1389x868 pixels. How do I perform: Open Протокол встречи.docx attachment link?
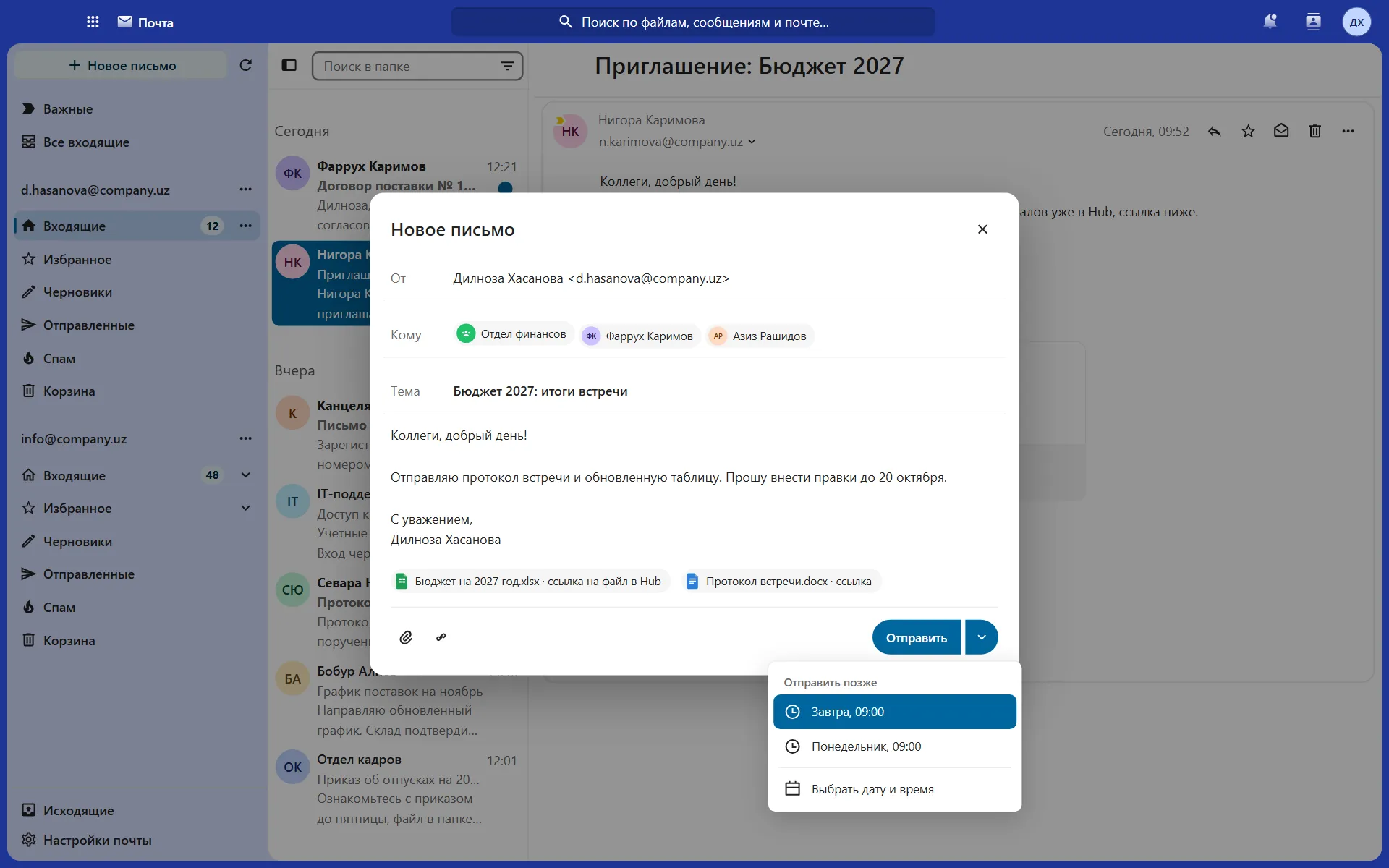(781, 581)
